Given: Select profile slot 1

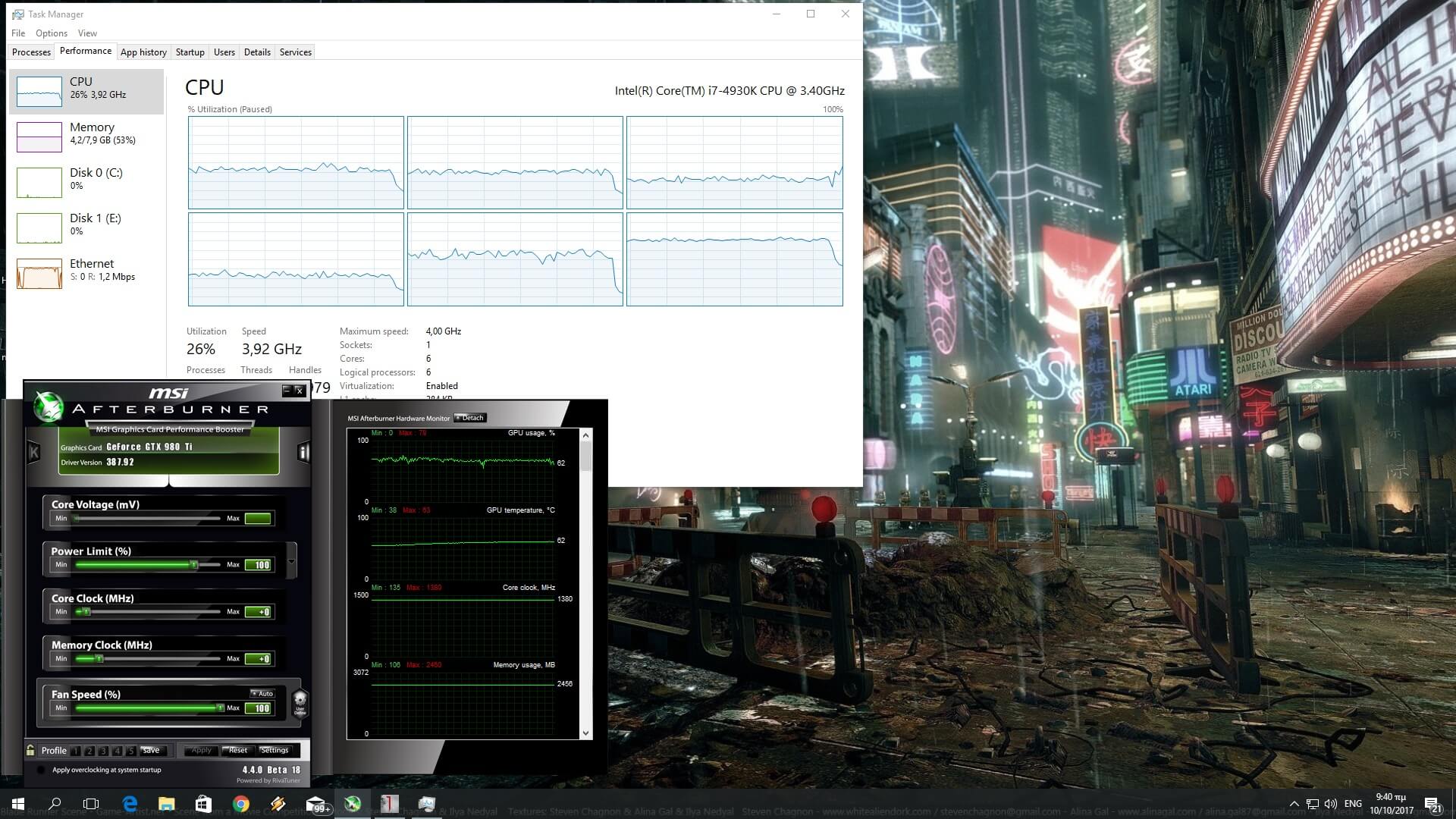Looking at the screenshot, I should click(x=76, y=751).
